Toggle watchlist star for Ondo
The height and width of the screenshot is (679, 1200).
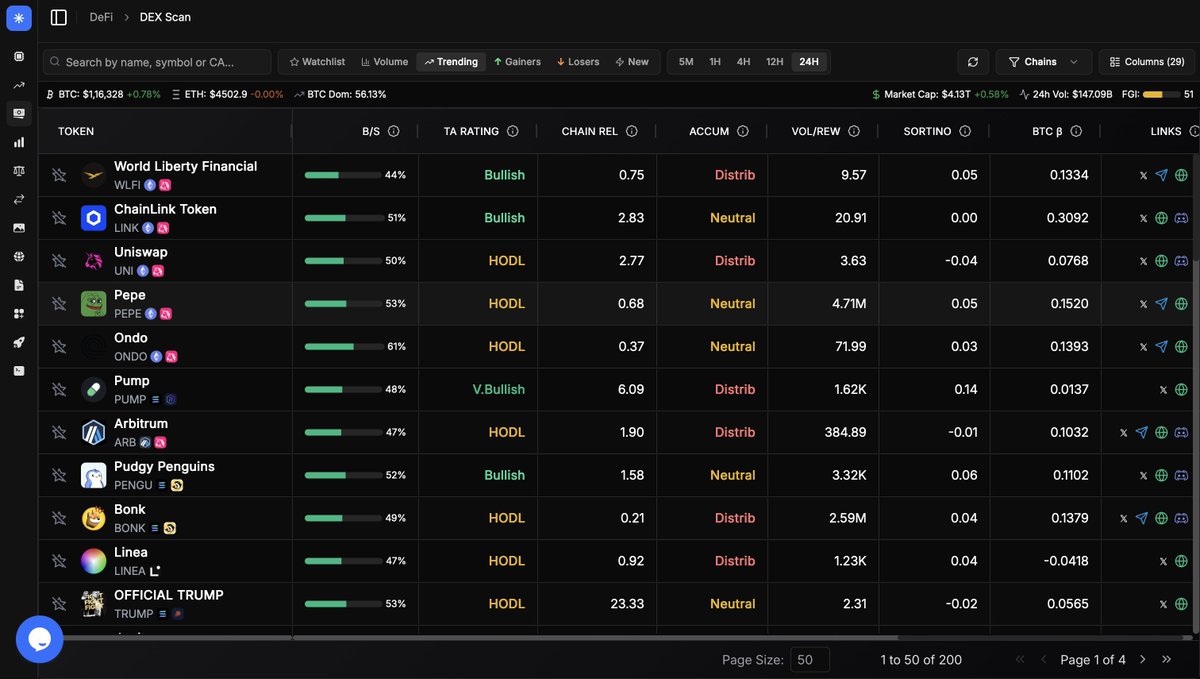coord(59,347)
